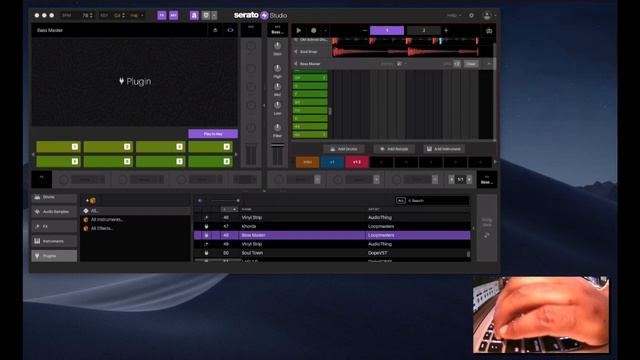Screen dimensions: 640x360
Task: Toggle the plugin window eye icon
Action: [x=230, y=30]
